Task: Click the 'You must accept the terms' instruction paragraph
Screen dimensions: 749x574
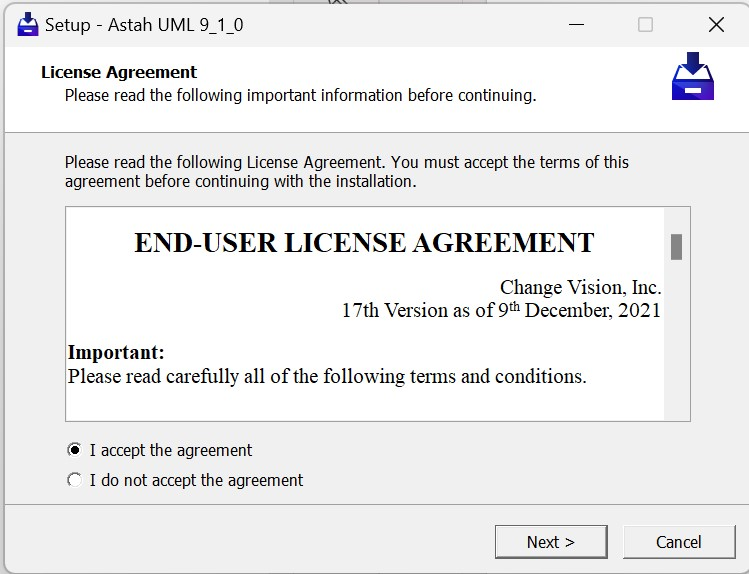Action: tap(347, 172)
